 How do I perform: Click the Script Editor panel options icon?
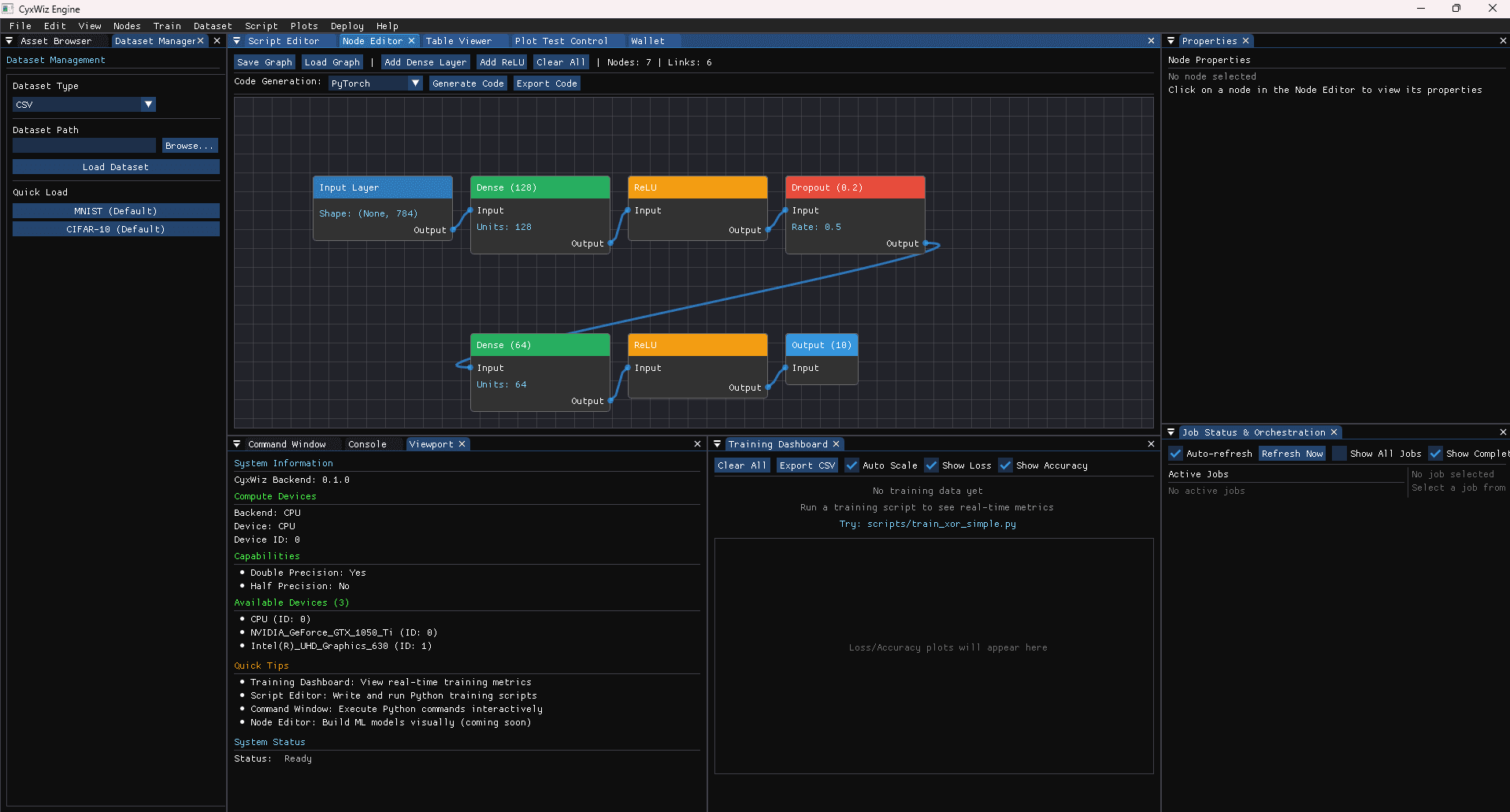[x=237, y=40]
